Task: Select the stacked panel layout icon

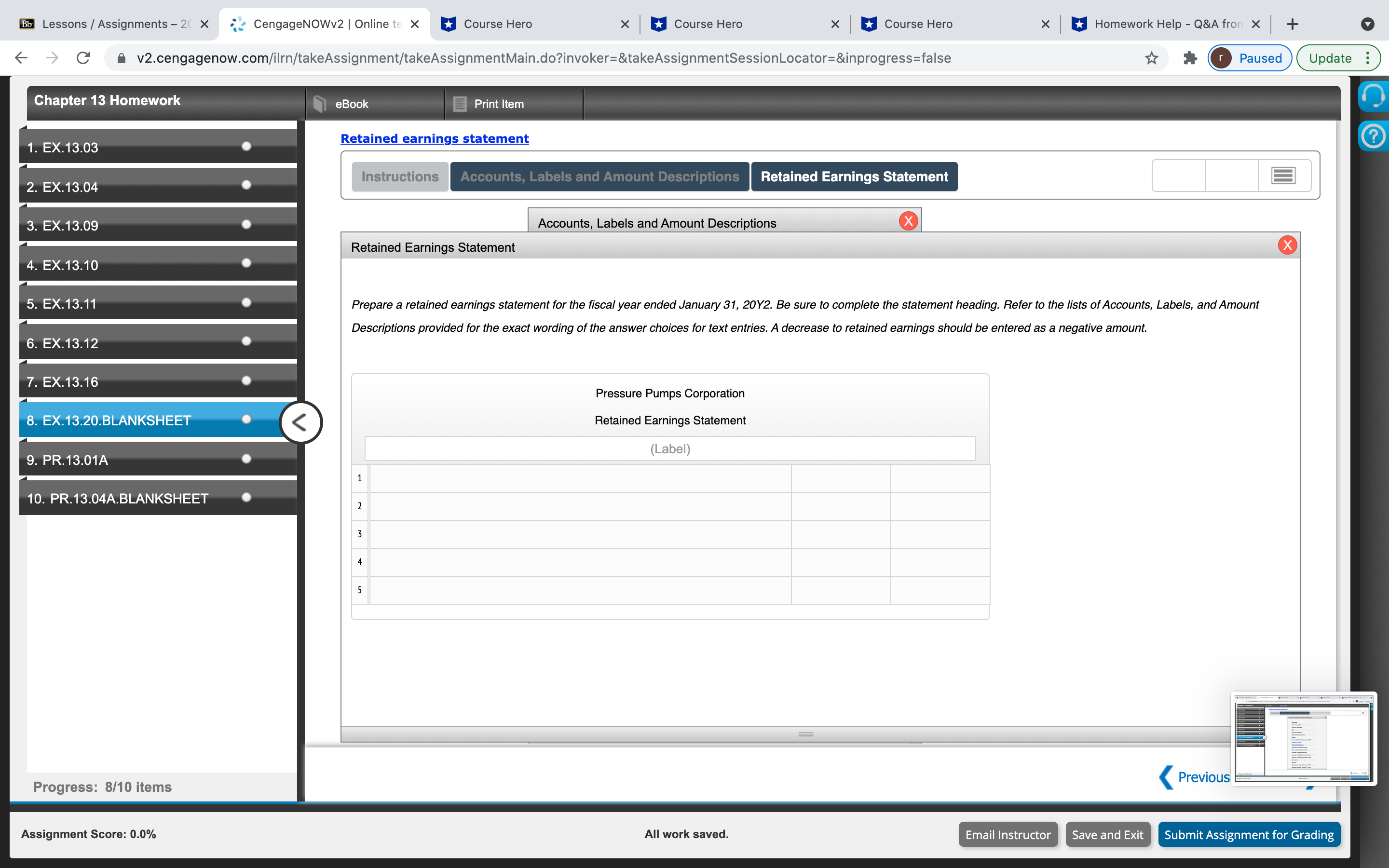Action: (x=1283, y=176)
